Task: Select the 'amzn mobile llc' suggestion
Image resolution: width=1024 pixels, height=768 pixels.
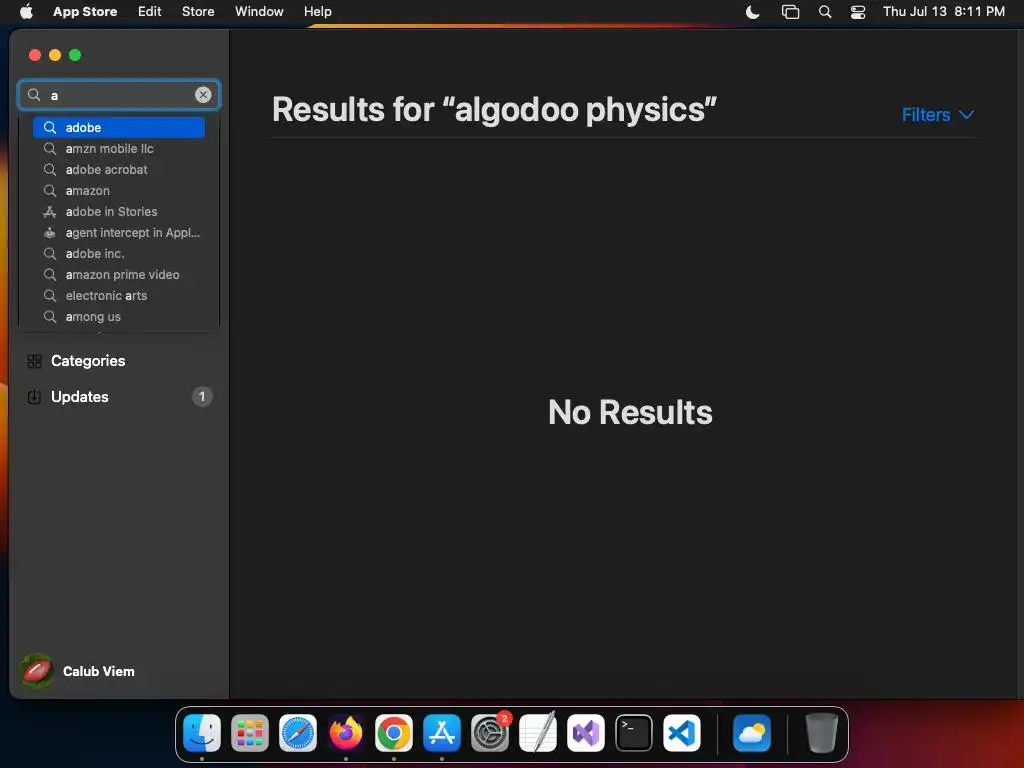Action: (x=119, y=148)
